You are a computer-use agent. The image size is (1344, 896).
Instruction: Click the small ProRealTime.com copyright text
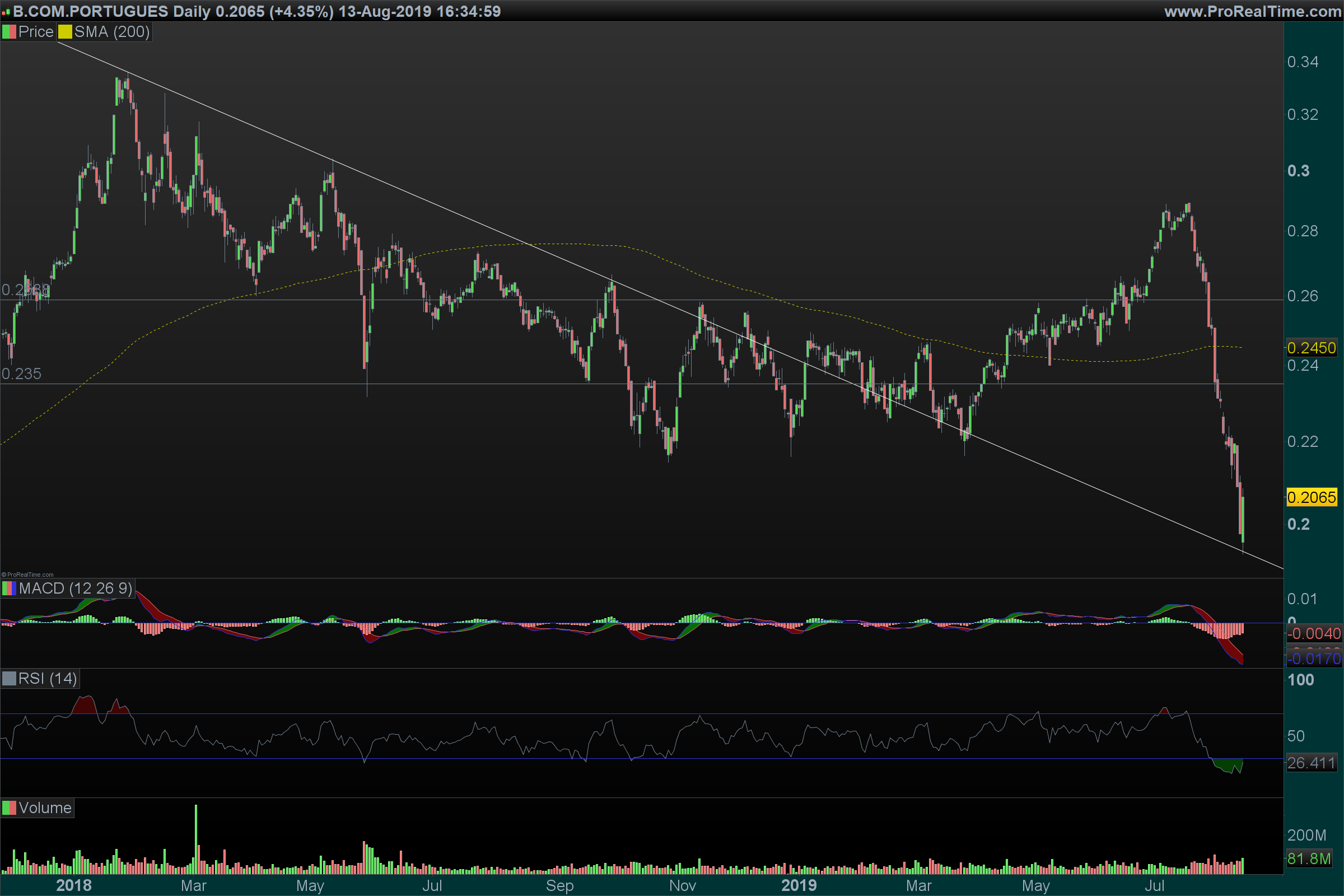[x=27, y=575]
